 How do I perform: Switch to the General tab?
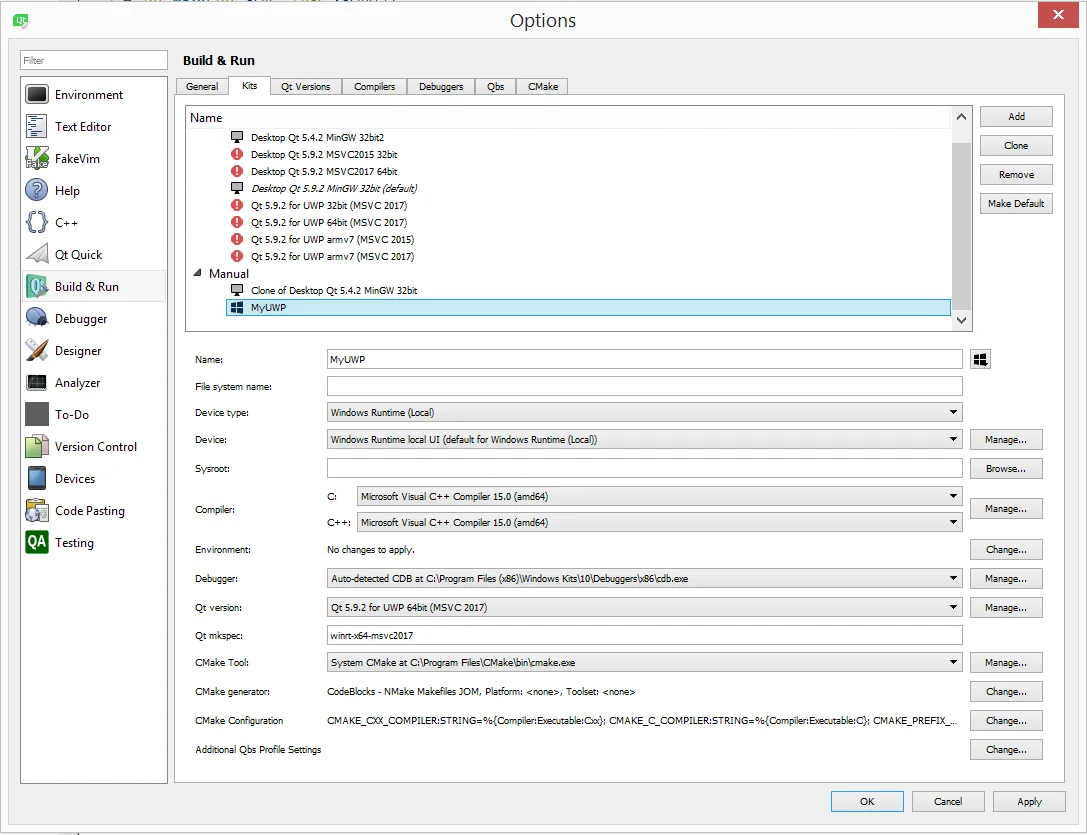[x=202, y=87]
